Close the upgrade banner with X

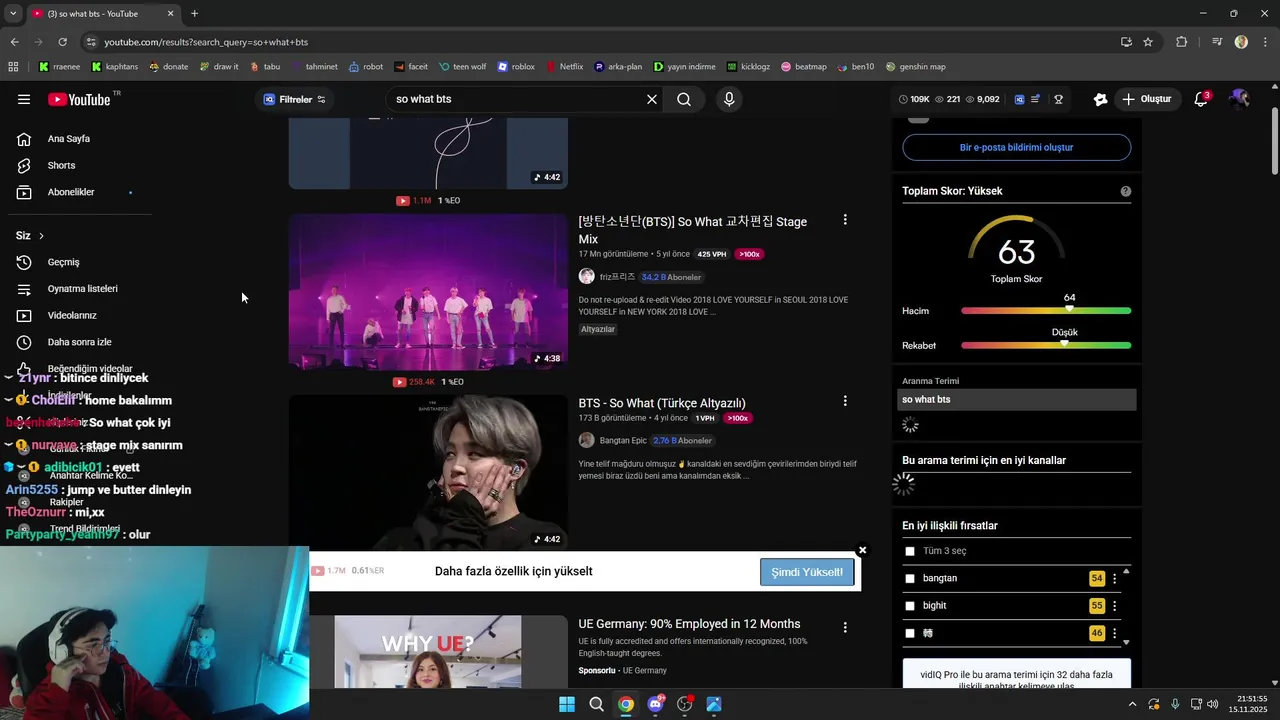pos(862,550)
